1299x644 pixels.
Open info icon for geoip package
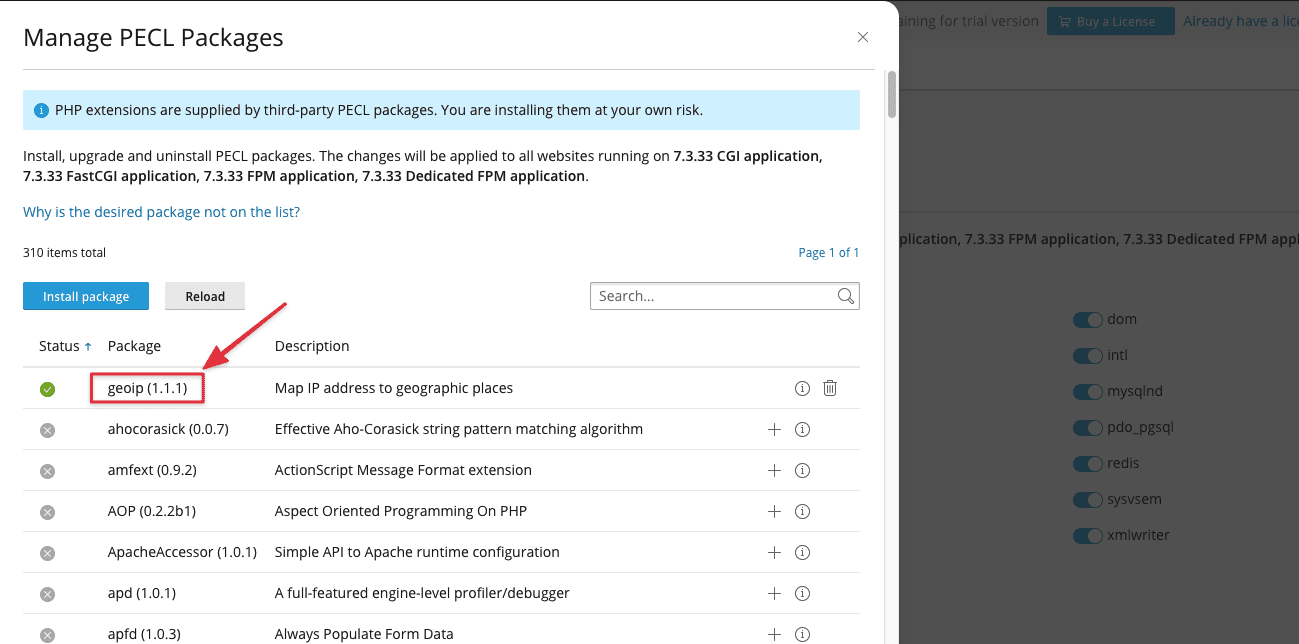[x=801, y=388]
